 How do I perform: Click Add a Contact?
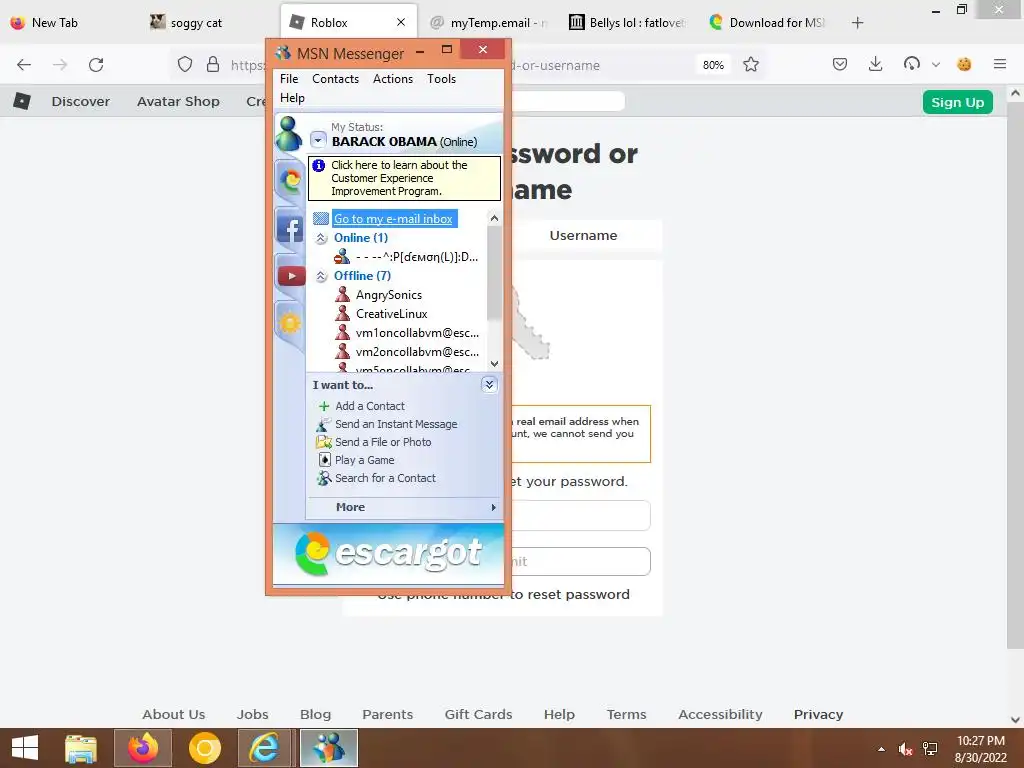coord(370,406)
